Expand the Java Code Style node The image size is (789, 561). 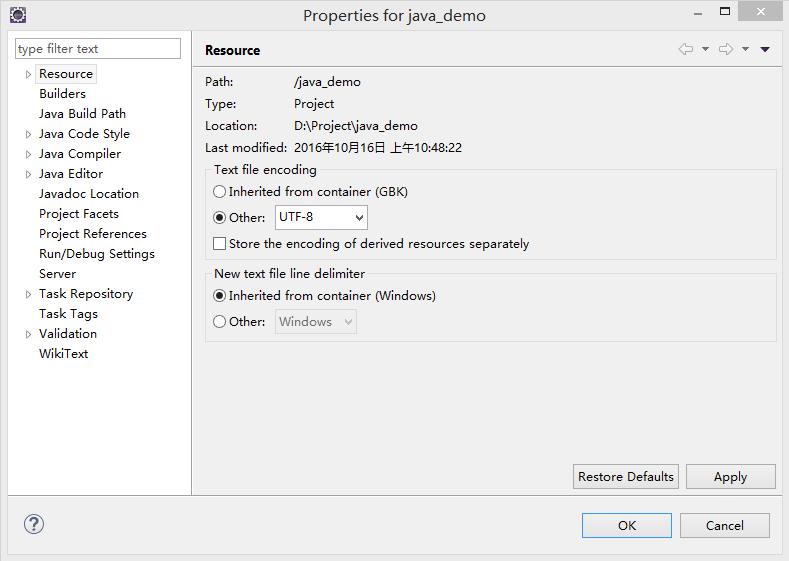point(28,134)
